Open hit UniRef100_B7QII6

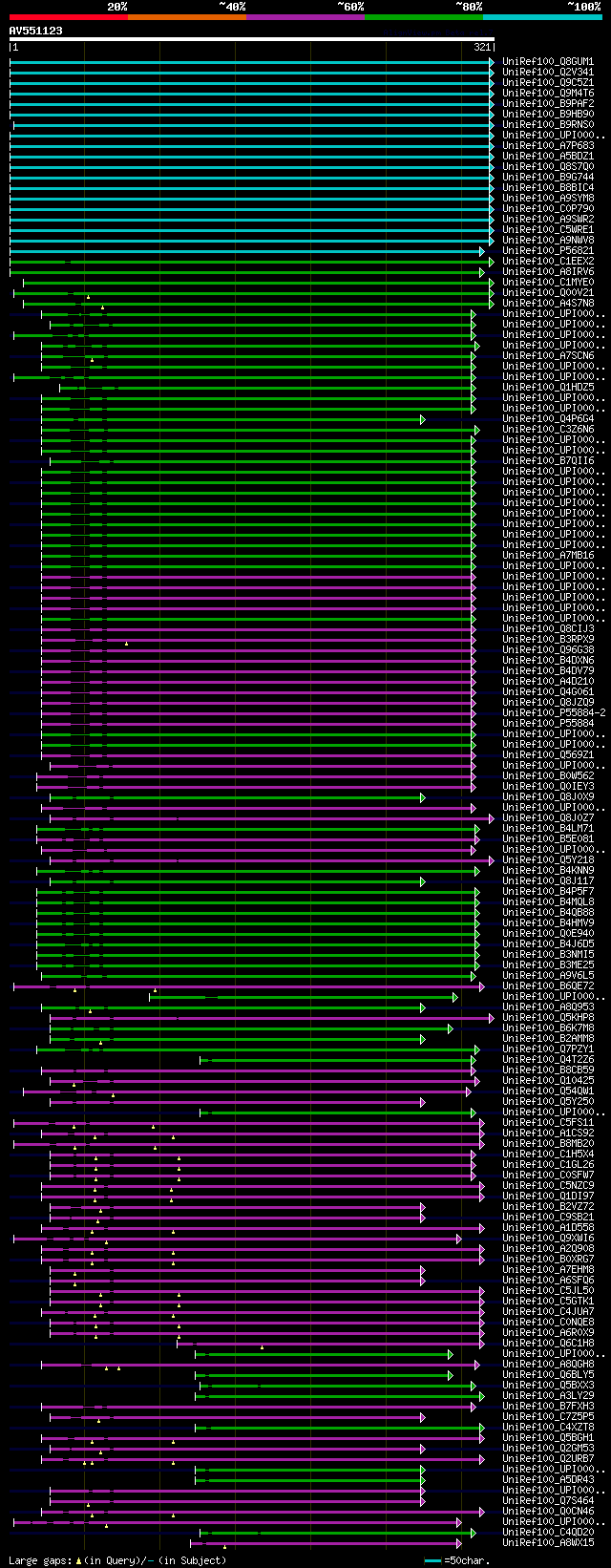coord(548,461)
